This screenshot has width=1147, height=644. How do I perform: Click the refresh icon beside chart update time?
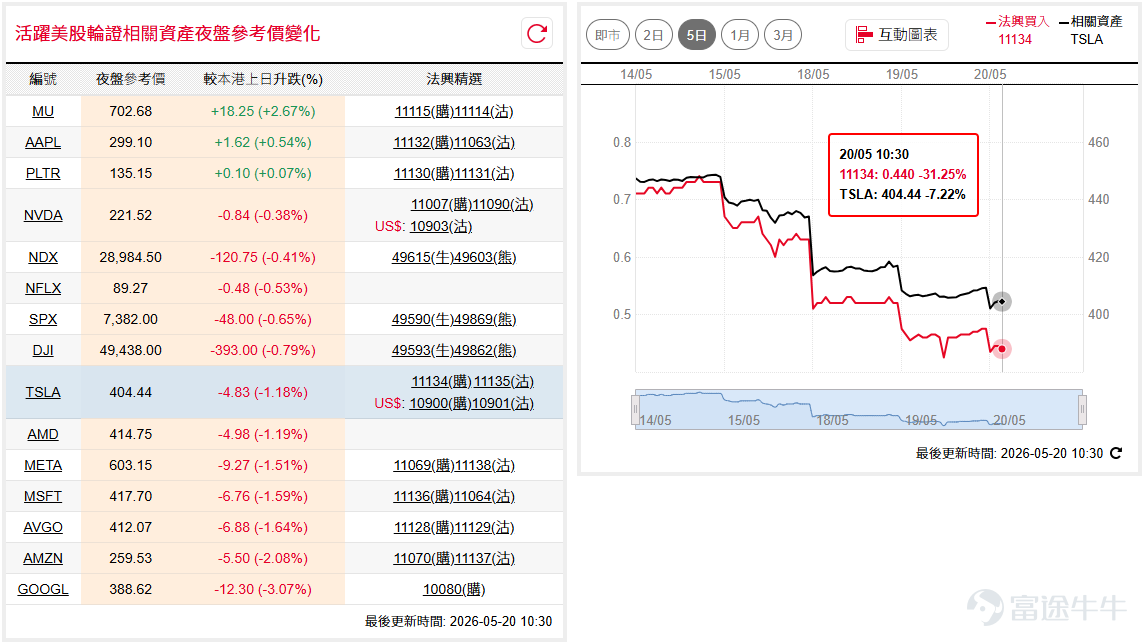1116,453
